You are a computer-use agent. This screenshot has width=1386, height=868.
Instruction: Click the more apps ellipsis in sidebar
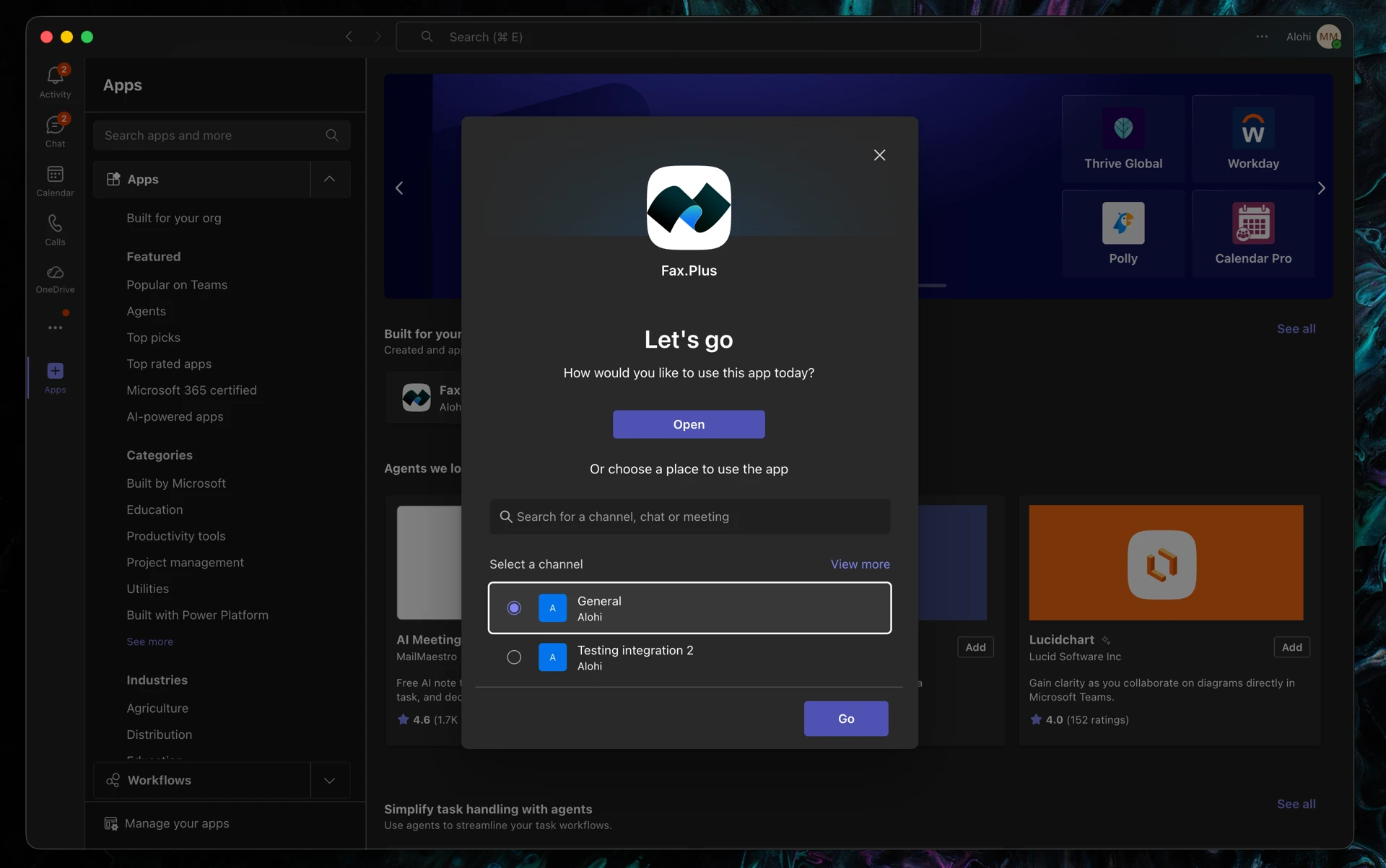pyautogui.click(x=55, y=328)
